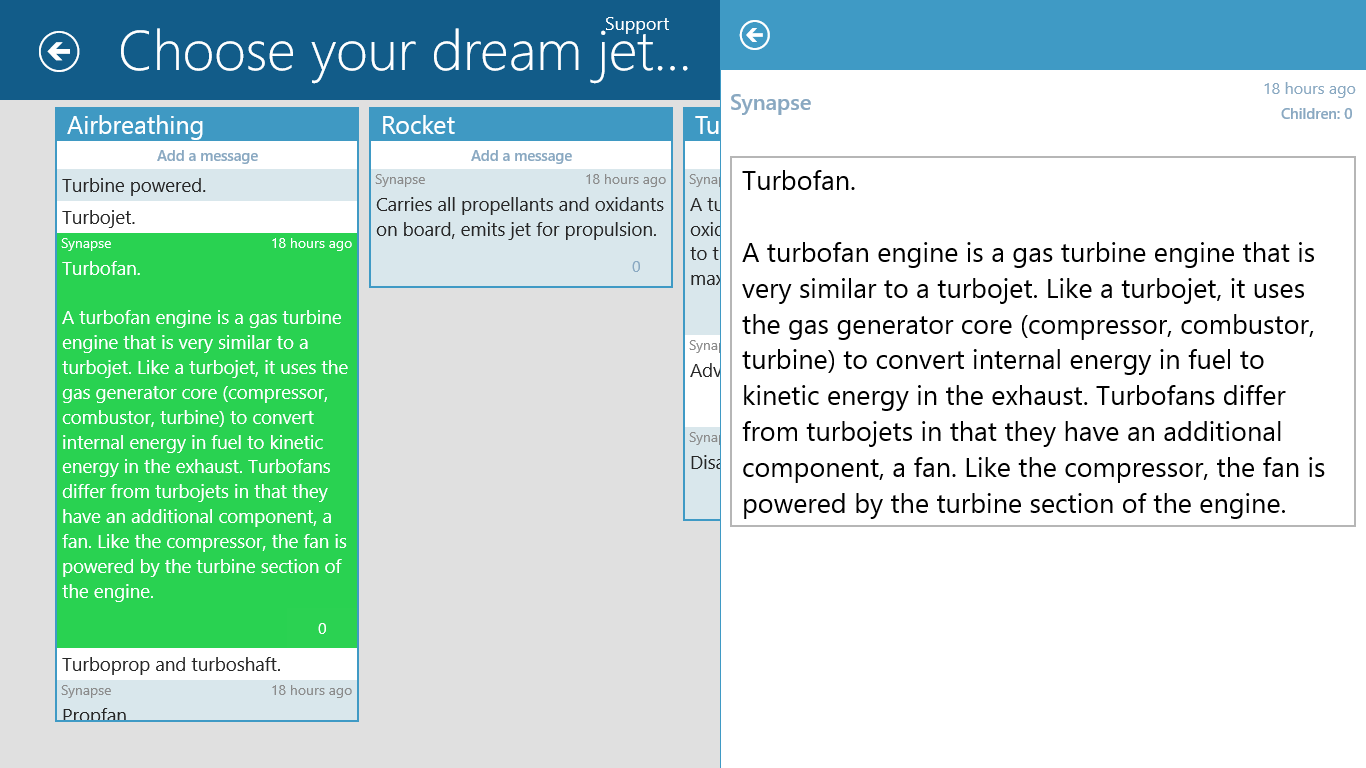Click into the Turbofan text box in the detail panel
Viewport: 1366px width, 768px height.
point(1042,342)
